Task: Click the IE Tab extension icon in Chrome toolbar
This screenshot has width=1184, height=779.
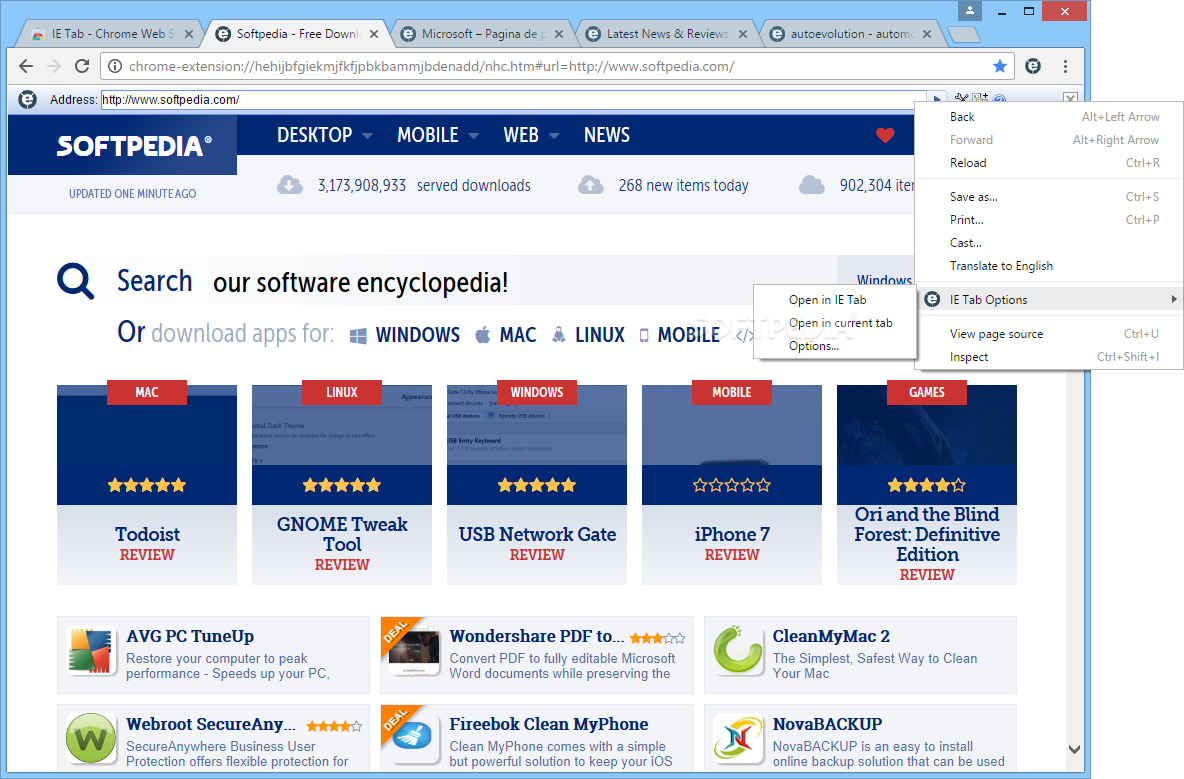Action: click(1033, 66)
